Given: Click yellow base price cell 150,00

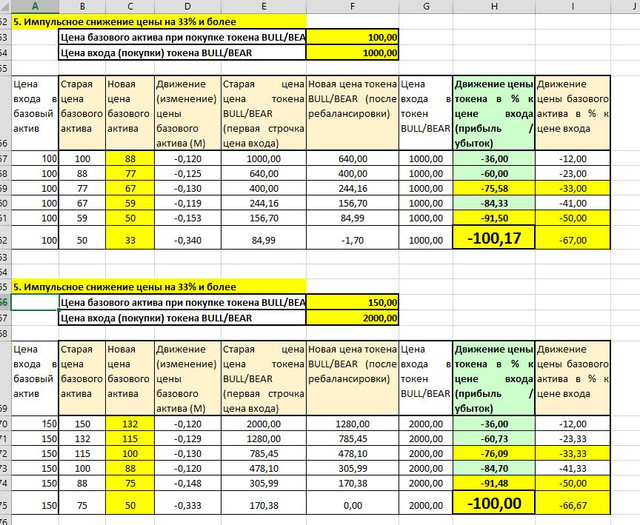Looking at the screenshot, I should [352, 303].
